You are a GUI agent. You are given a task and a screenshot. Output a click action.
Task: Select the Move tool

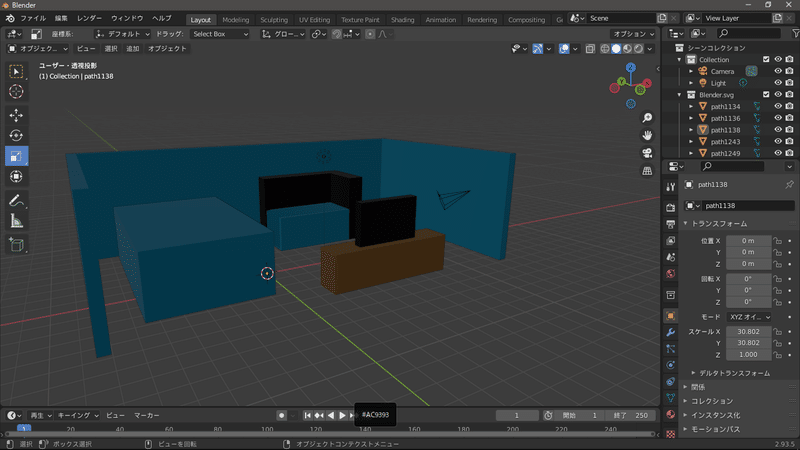(16, 115)
